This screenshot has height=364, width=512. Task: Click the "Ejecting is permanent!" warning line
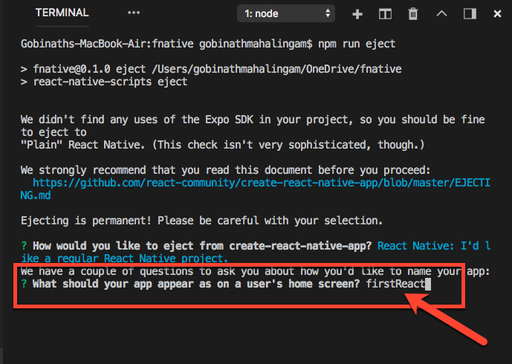(x=86, y=221)
